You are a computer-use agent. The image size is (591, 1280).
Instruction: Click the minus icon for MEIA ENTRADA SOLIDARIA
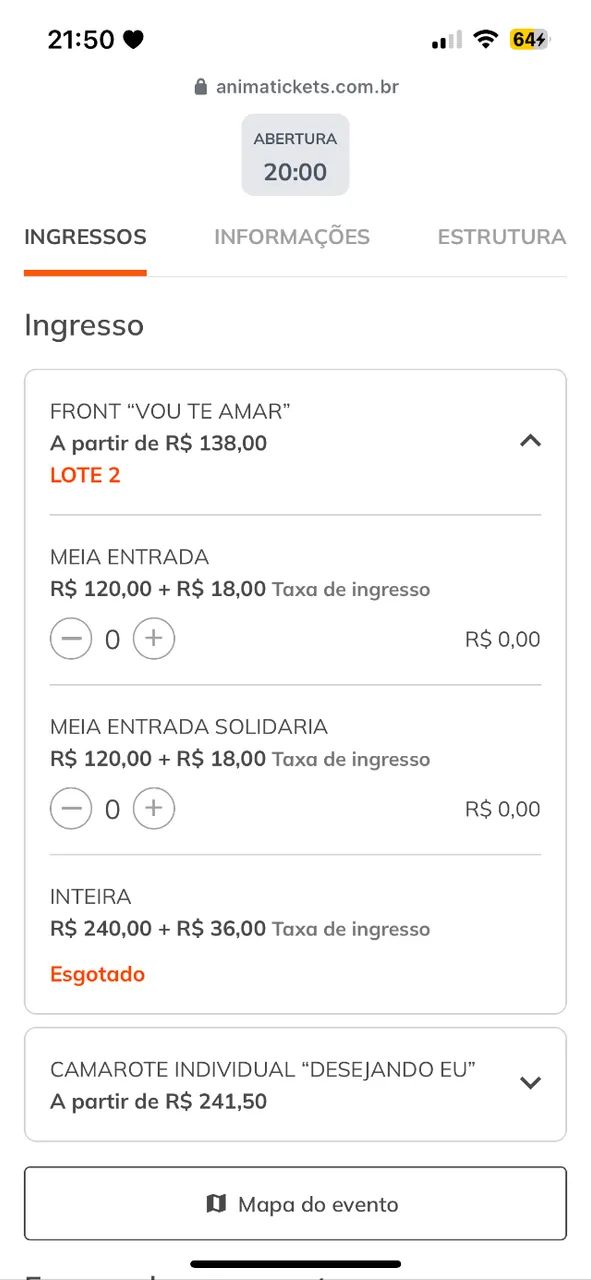coord(71,808)
